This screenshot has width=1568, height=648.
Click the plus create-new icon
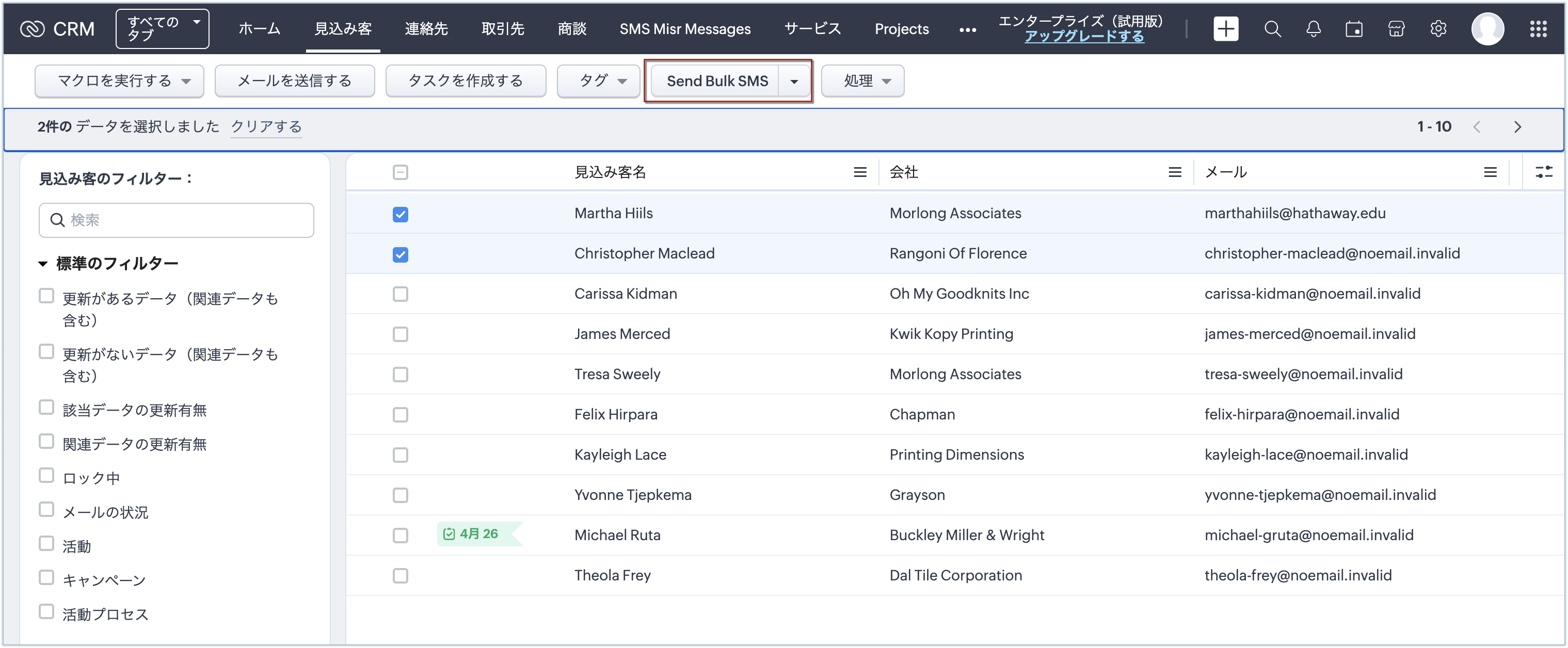[1225, 28]
